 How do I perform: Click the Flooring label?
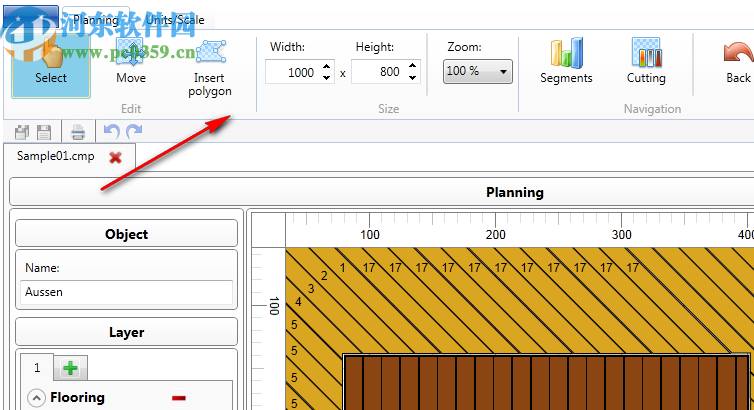77,398
